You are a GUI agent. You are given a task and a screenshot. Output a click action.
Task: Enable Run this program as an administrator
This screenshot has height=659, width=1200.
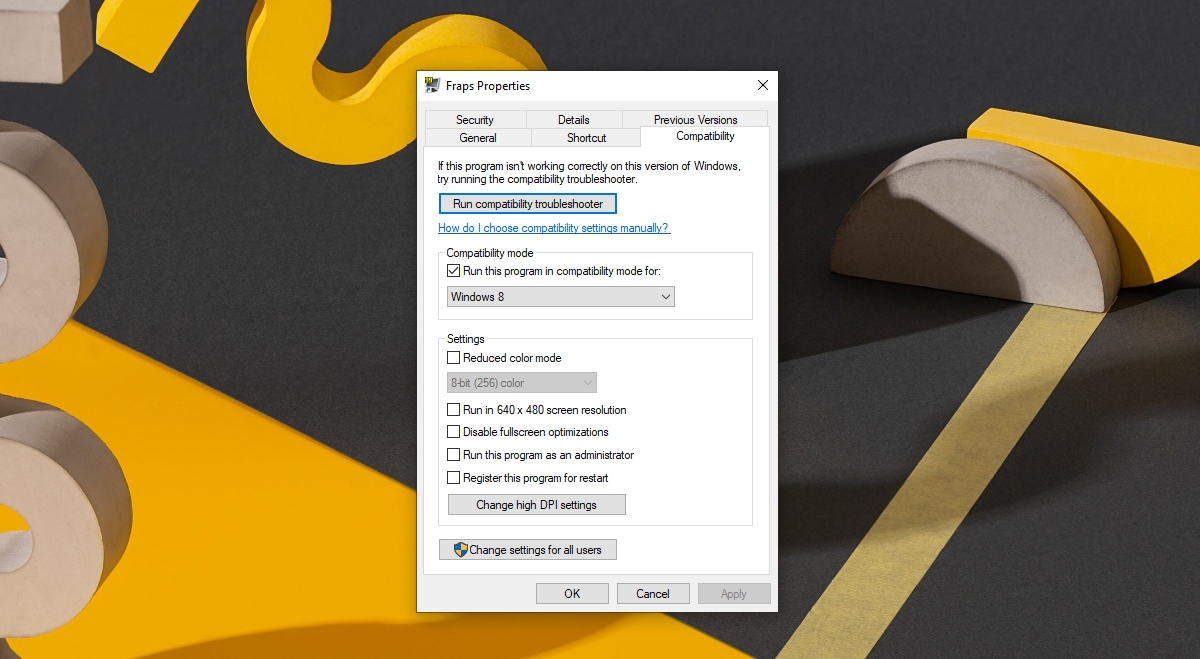point(453,455)
